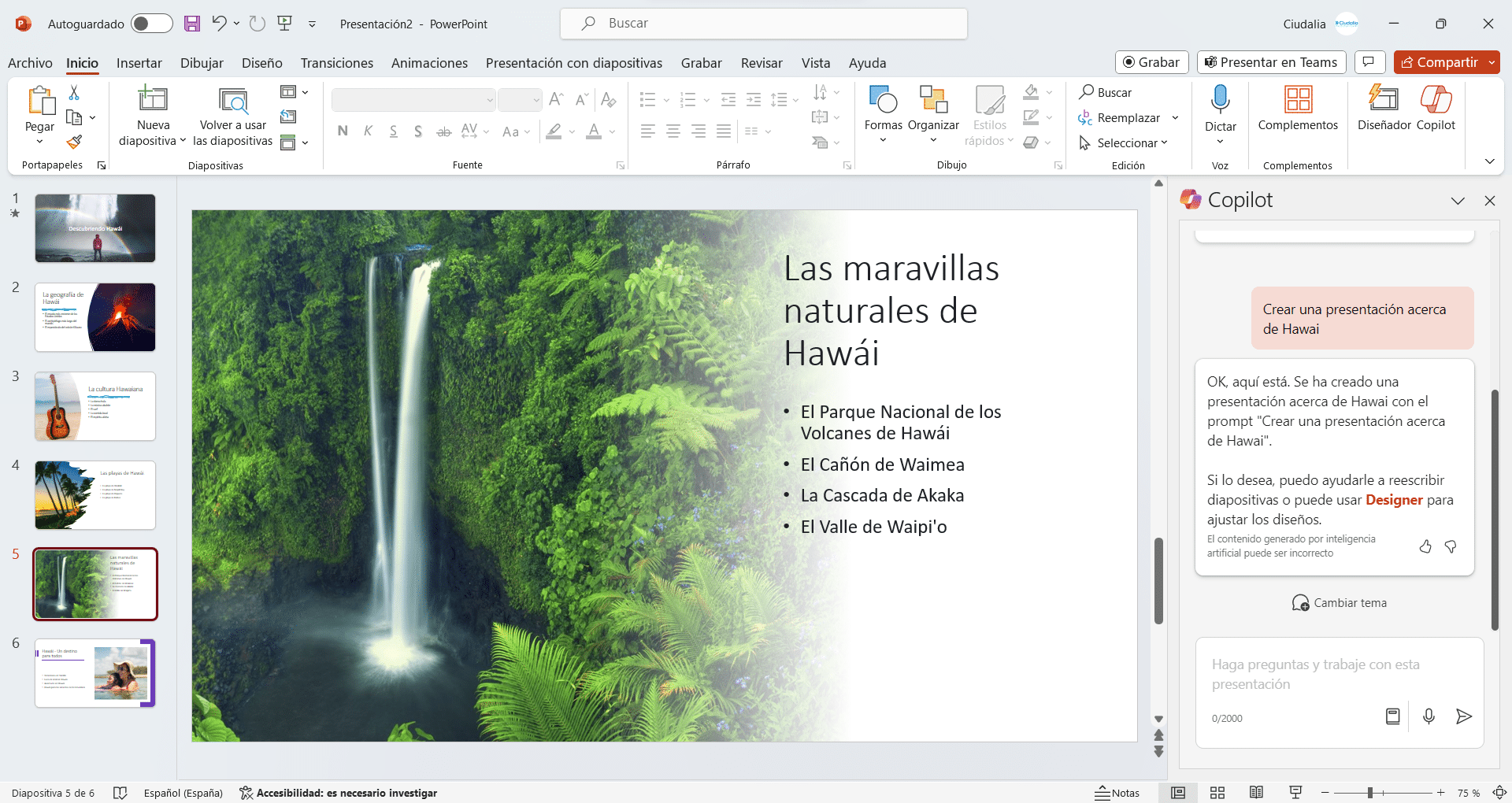Screen dimensions: 1512x803
Task: Open the Archivo menu
Action: click(x=30, y=63)
